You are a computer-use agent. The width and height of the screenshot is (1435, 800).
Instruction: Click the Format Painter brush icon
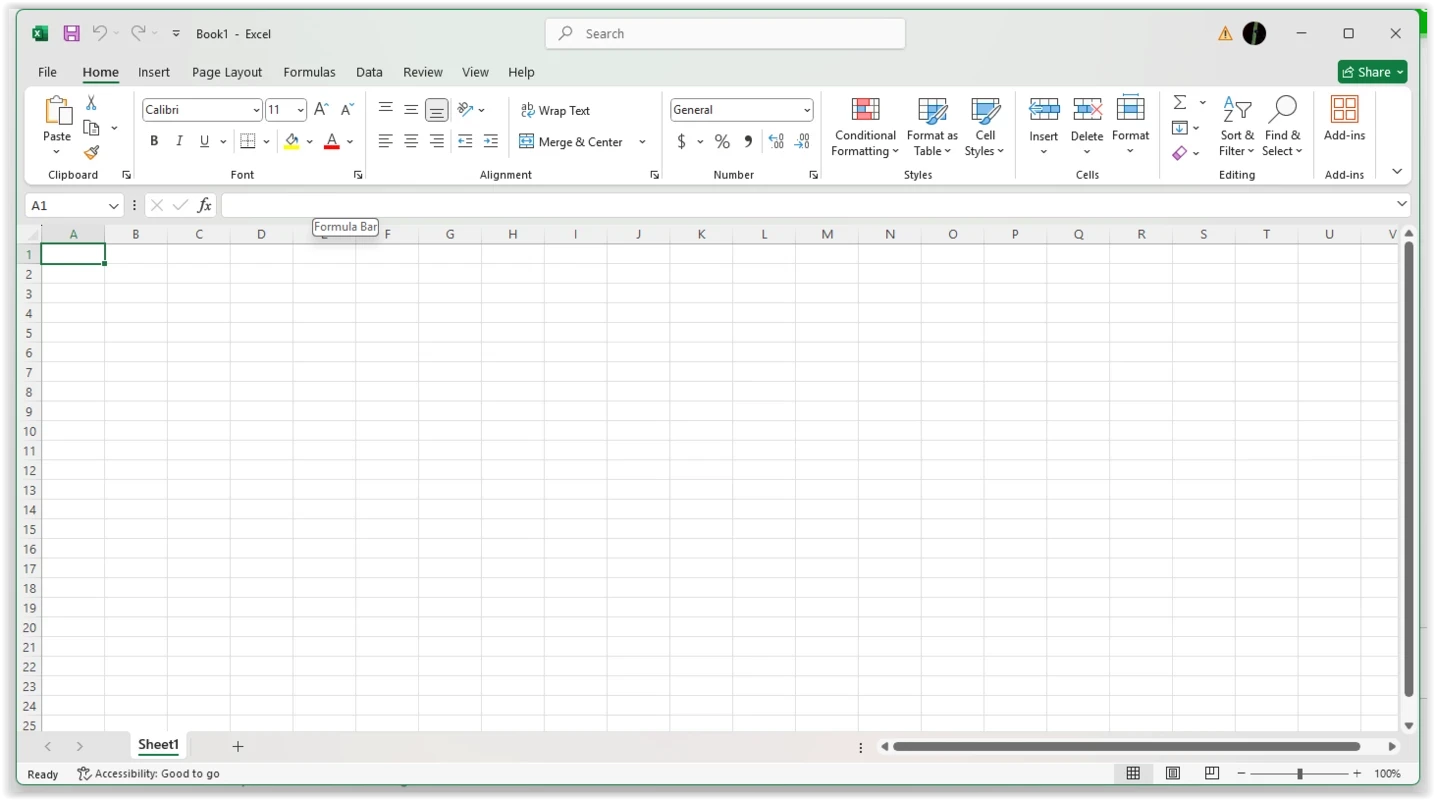click(x=91, y=153)
